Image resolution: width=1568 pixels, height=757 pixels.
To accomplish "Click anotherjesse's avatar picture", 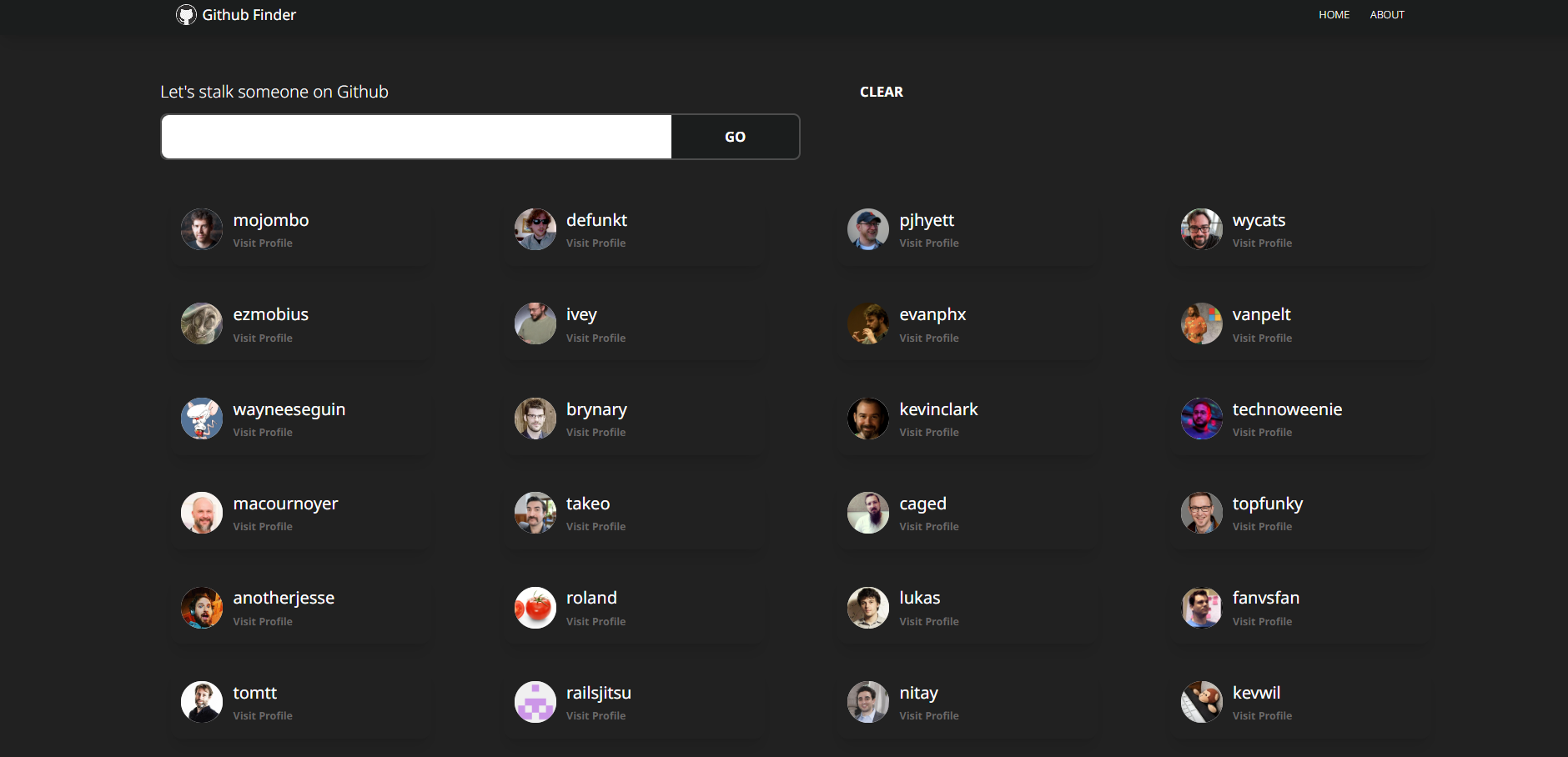I will point(202,608).
